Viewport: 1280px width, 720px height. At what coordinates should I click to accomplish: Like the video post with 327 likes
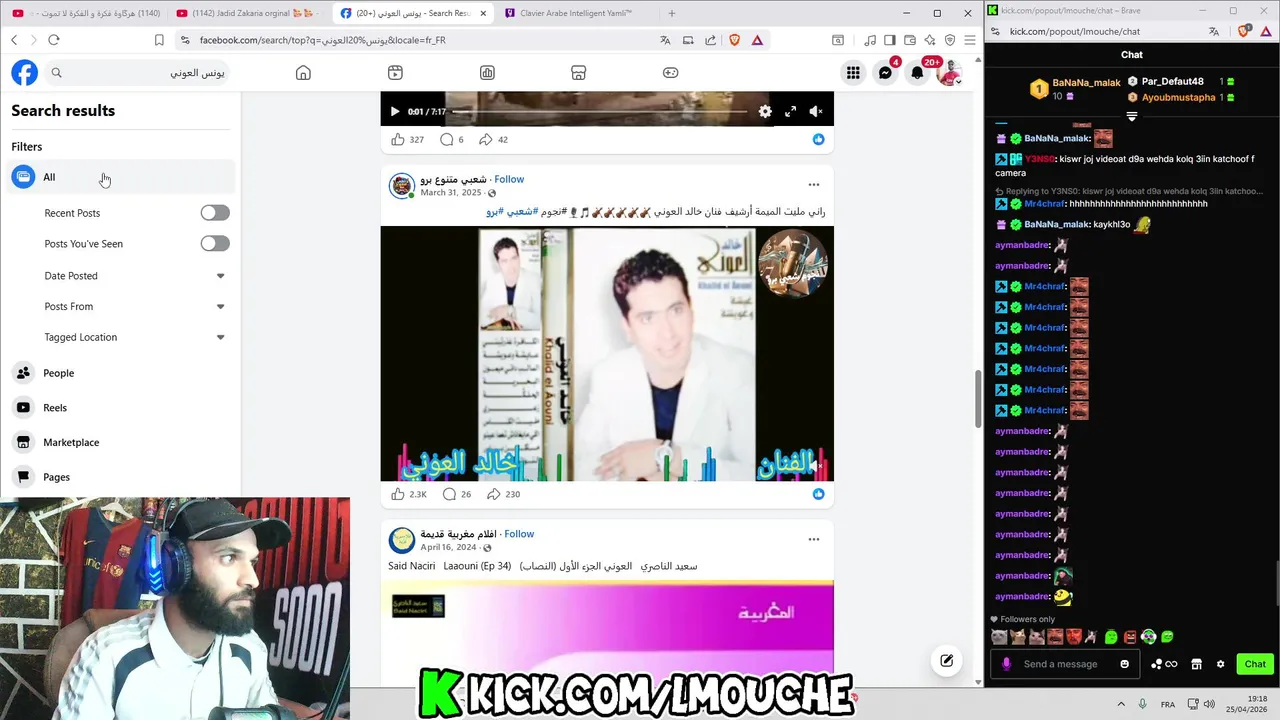398,140
